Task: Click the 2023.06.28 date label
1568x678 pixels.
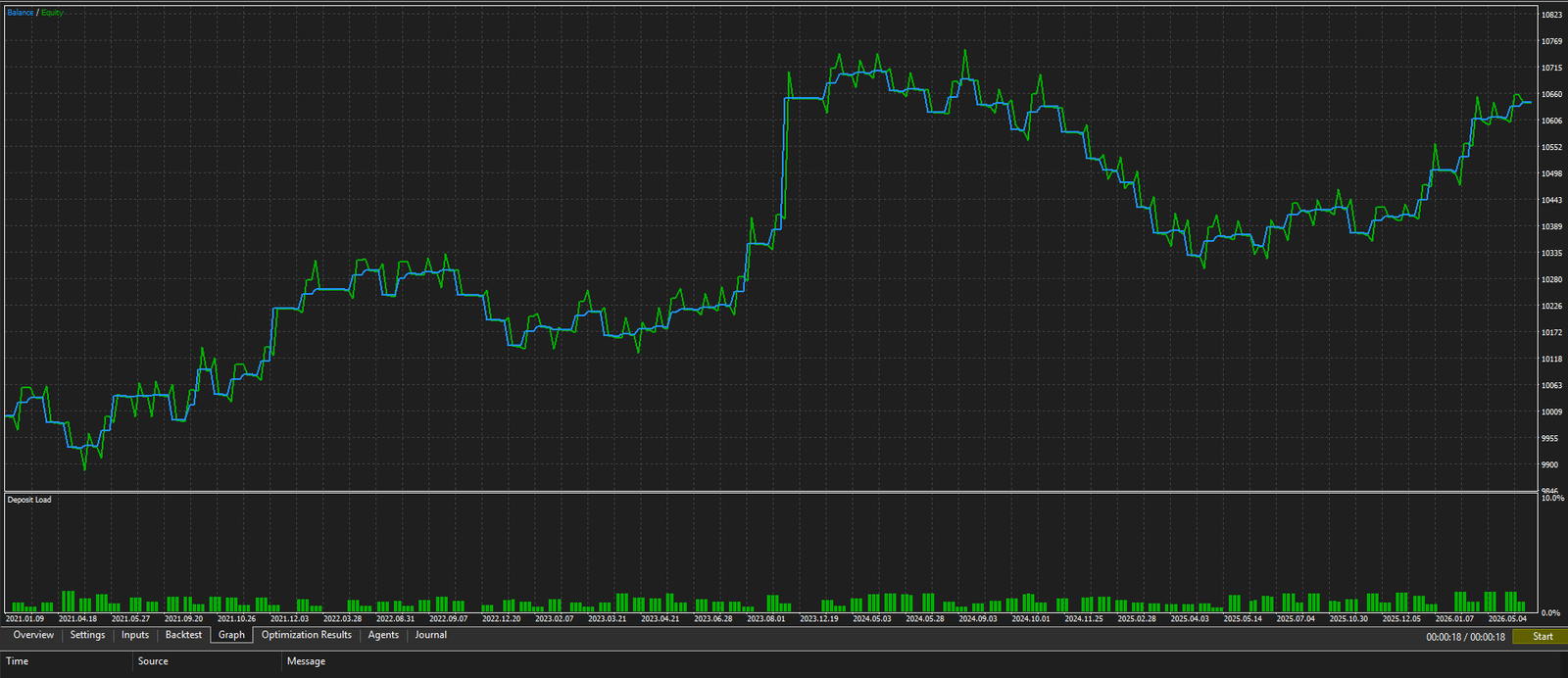Action: (713, 618)
